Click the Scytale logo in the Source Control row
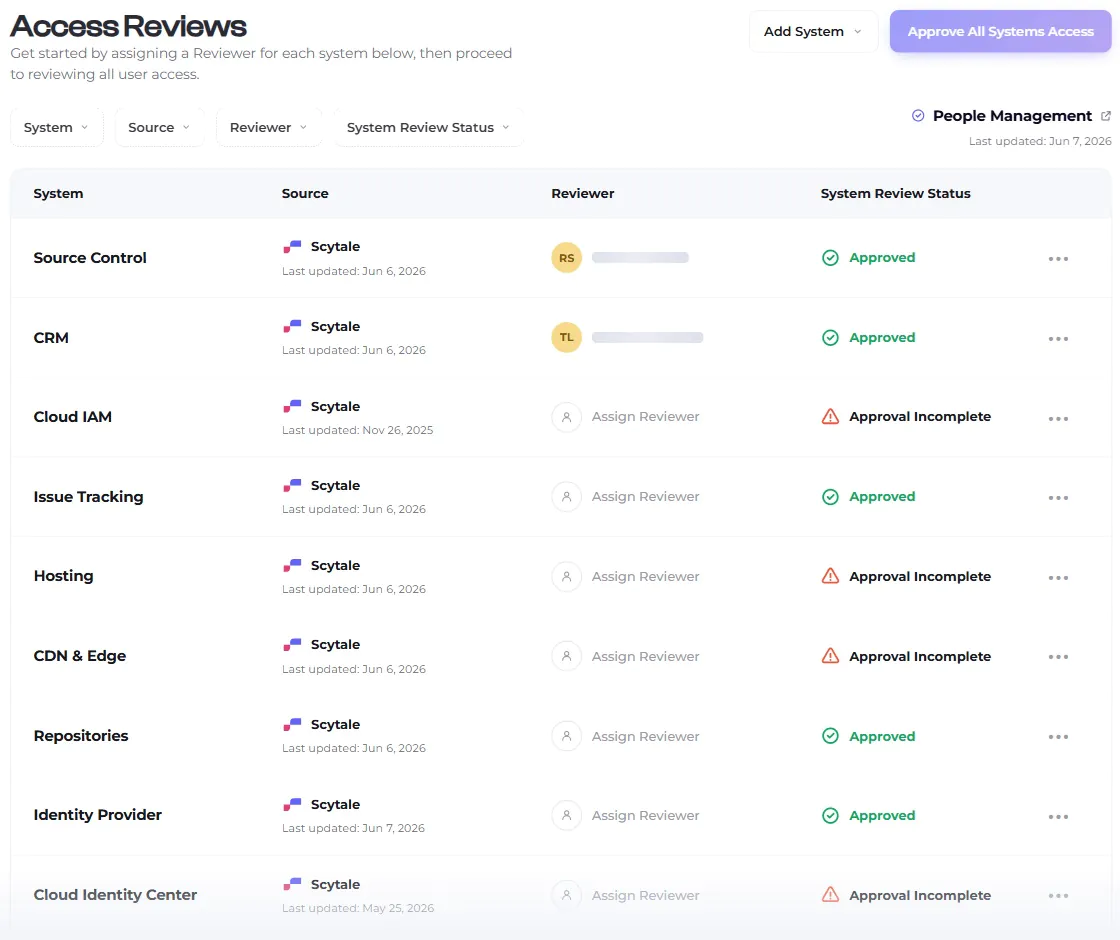This screenshot has height=940, width=1120. 292,247
